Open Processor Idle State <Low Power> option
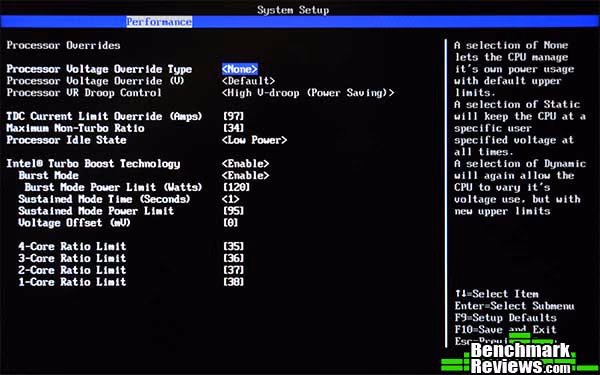Viewport: 600px width, 375px height. (x=254, y=140)
